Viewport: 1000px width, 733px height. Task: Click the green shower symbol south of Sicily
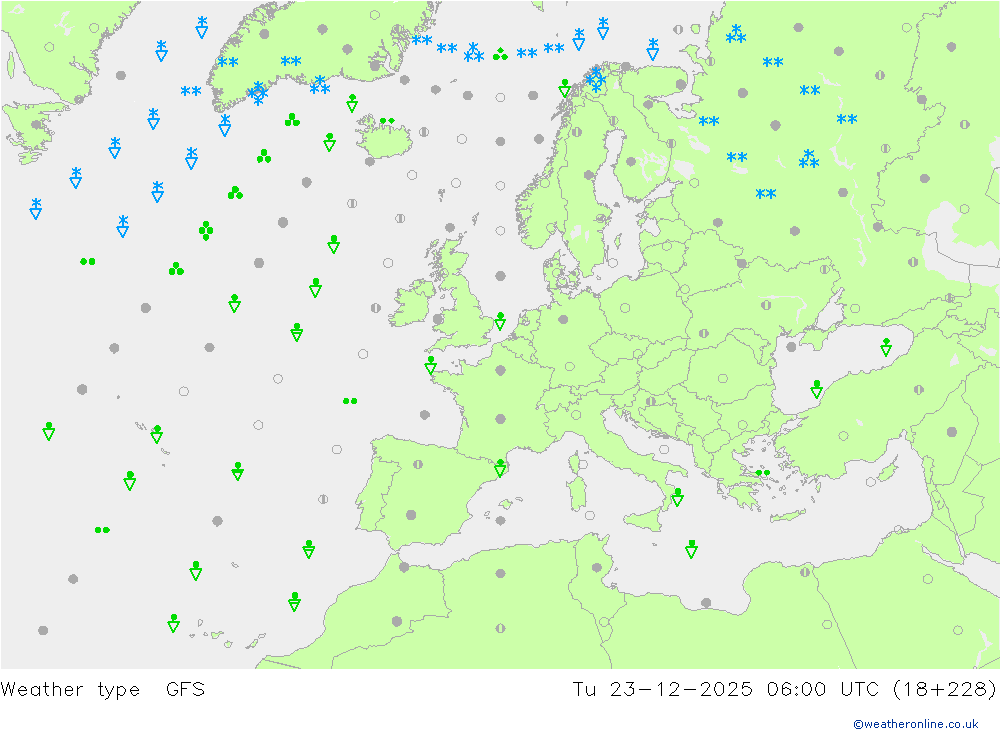pyautogui.click(x=691, y=549)
